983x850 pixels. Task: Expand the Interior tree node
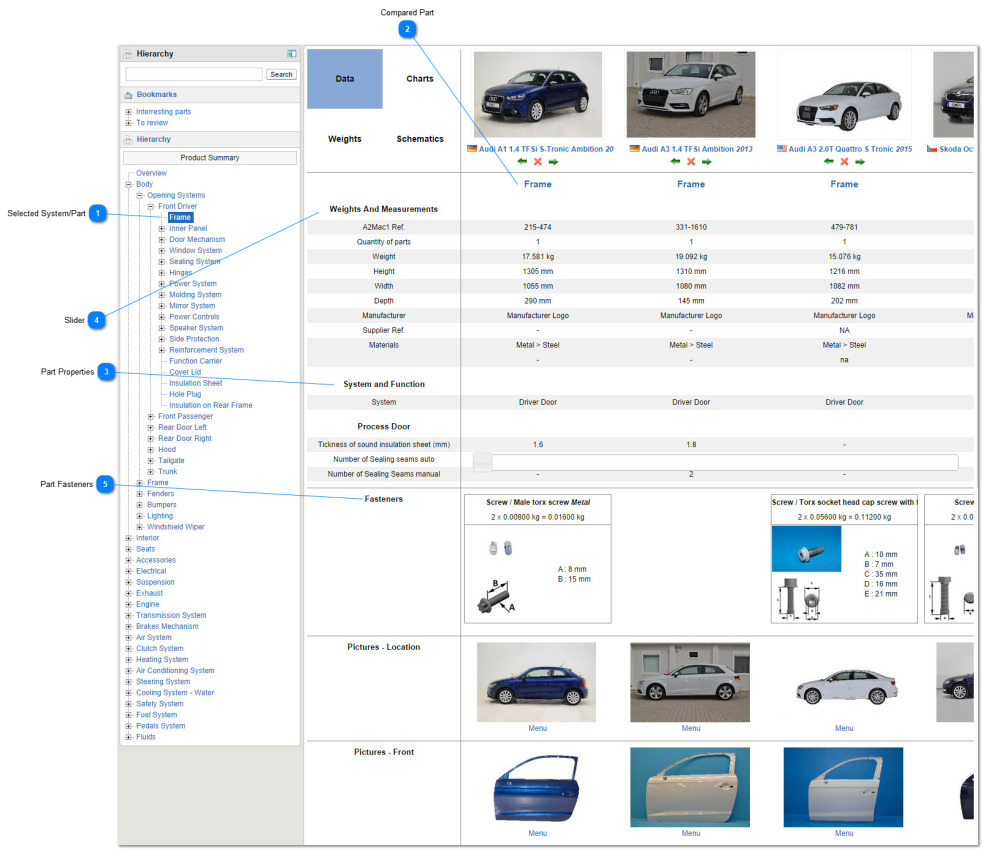coord(129,538)
